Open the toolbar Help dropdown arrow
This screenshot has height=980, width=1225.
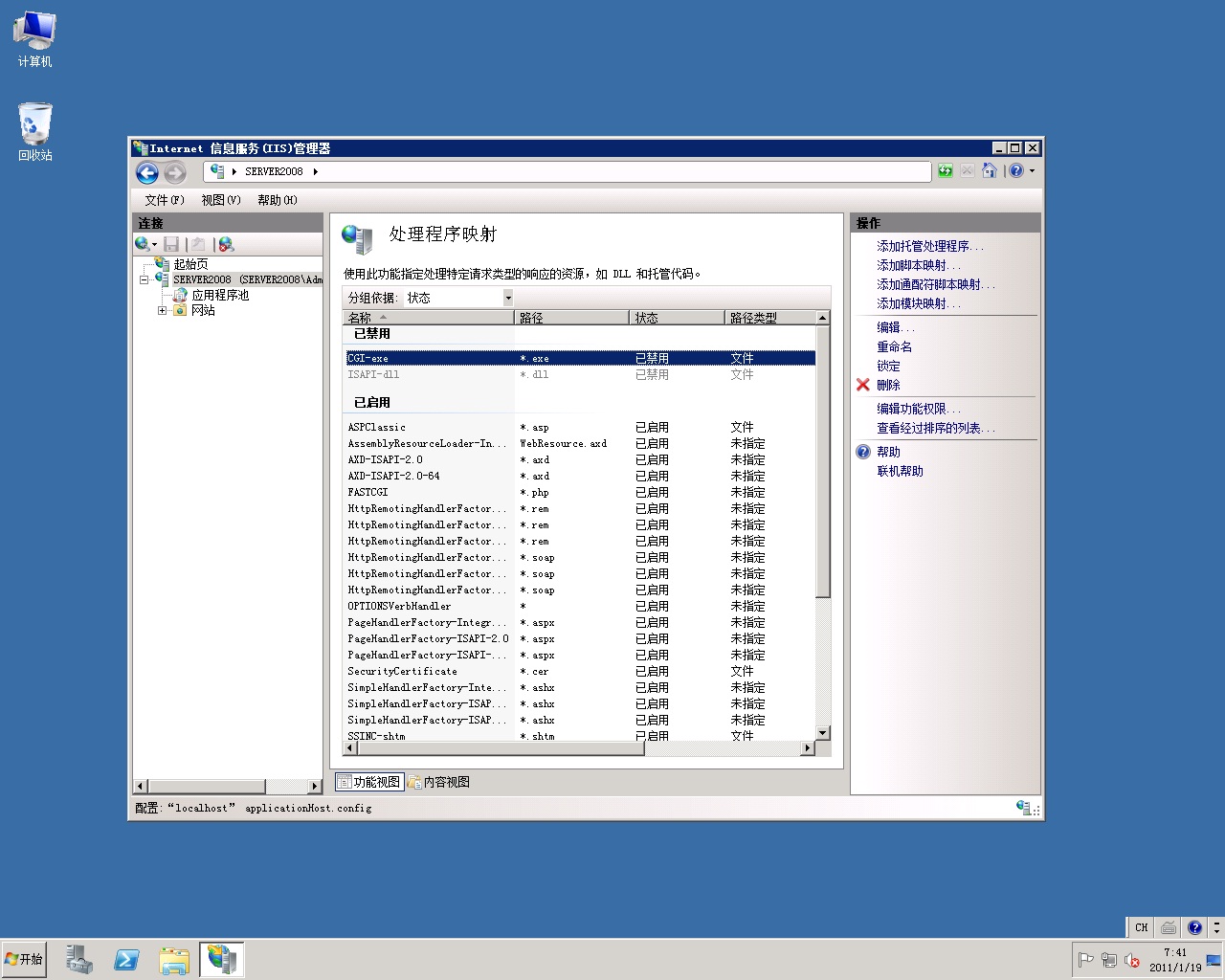[1032, 171]
